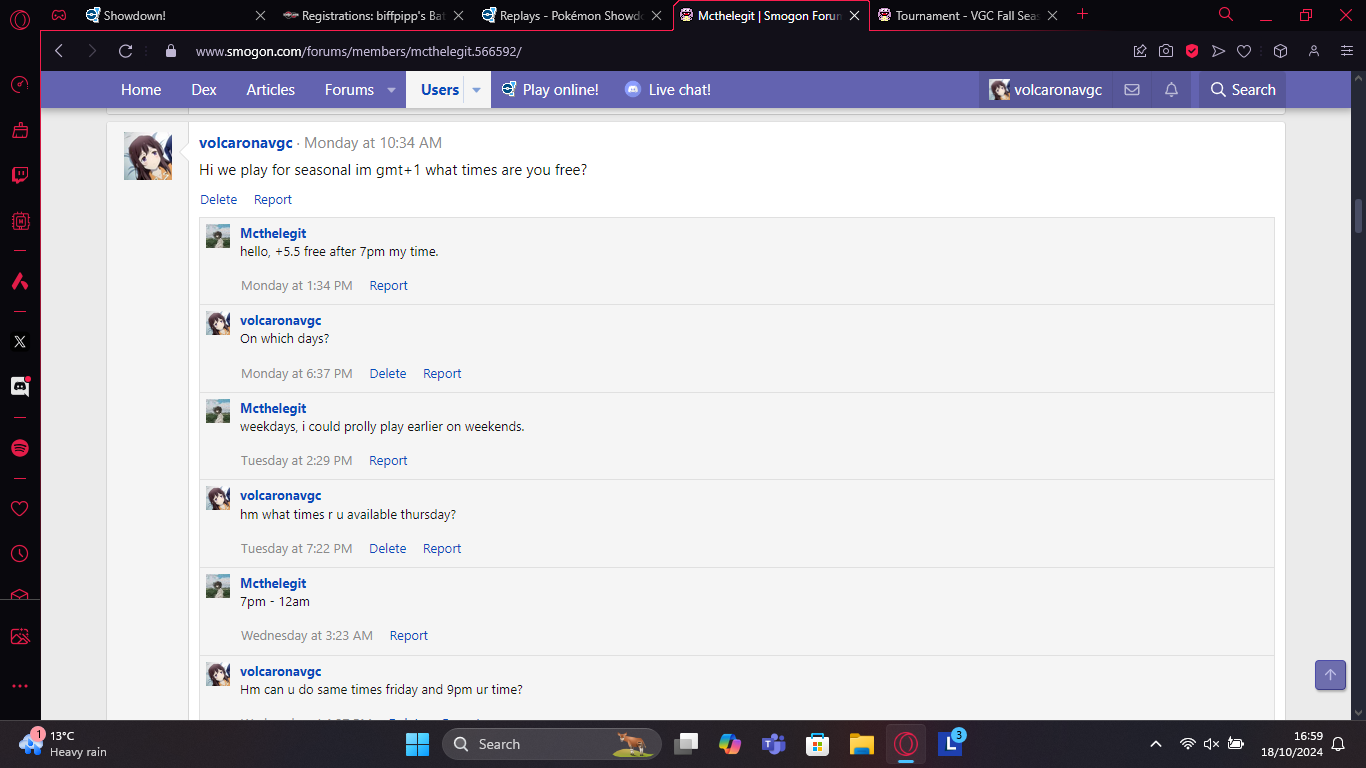Delete the top volcaronavgc profile post

pos(218,199)
